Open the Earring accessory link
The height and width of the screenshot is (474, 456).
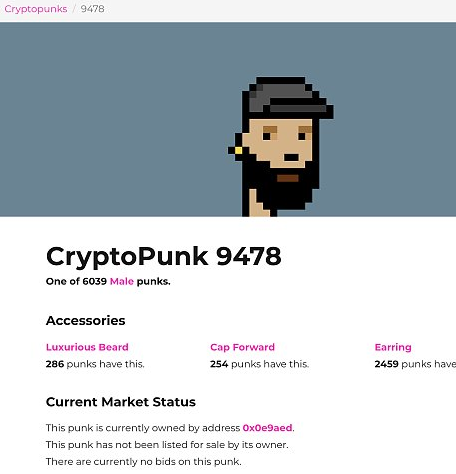tap(393, 347)
